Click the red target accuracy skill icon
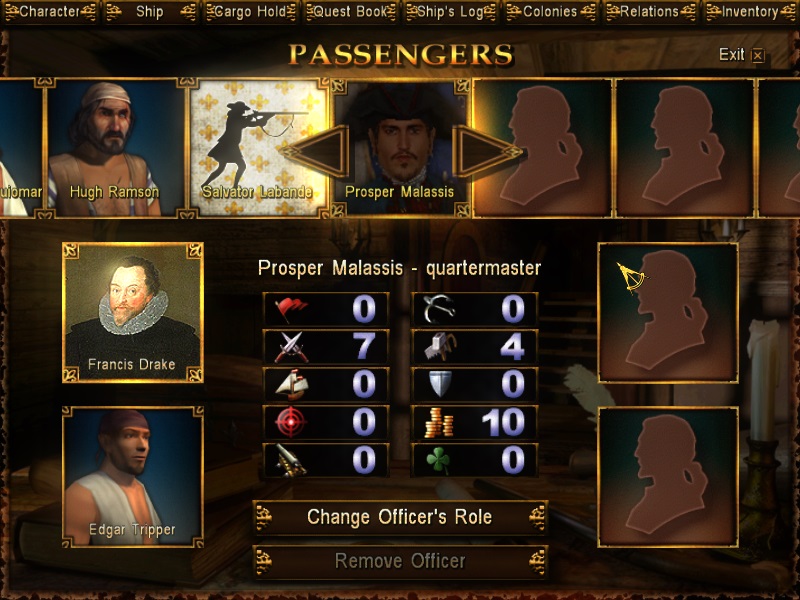This screenshot has height=600, width=800. 291,422
